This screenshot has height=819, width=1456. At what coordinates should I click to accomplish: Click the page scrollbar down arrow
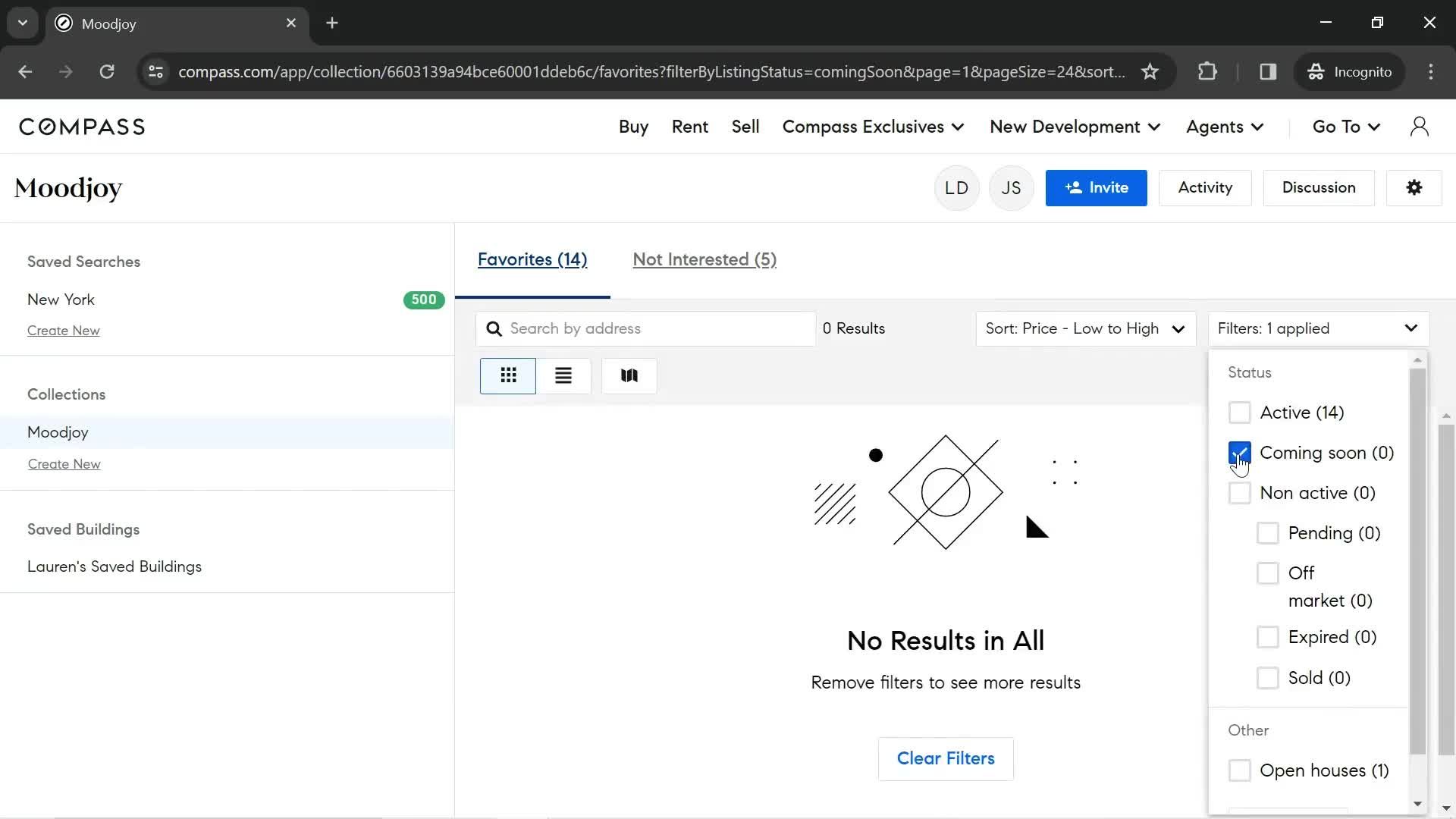click(x=1446, y=808)
